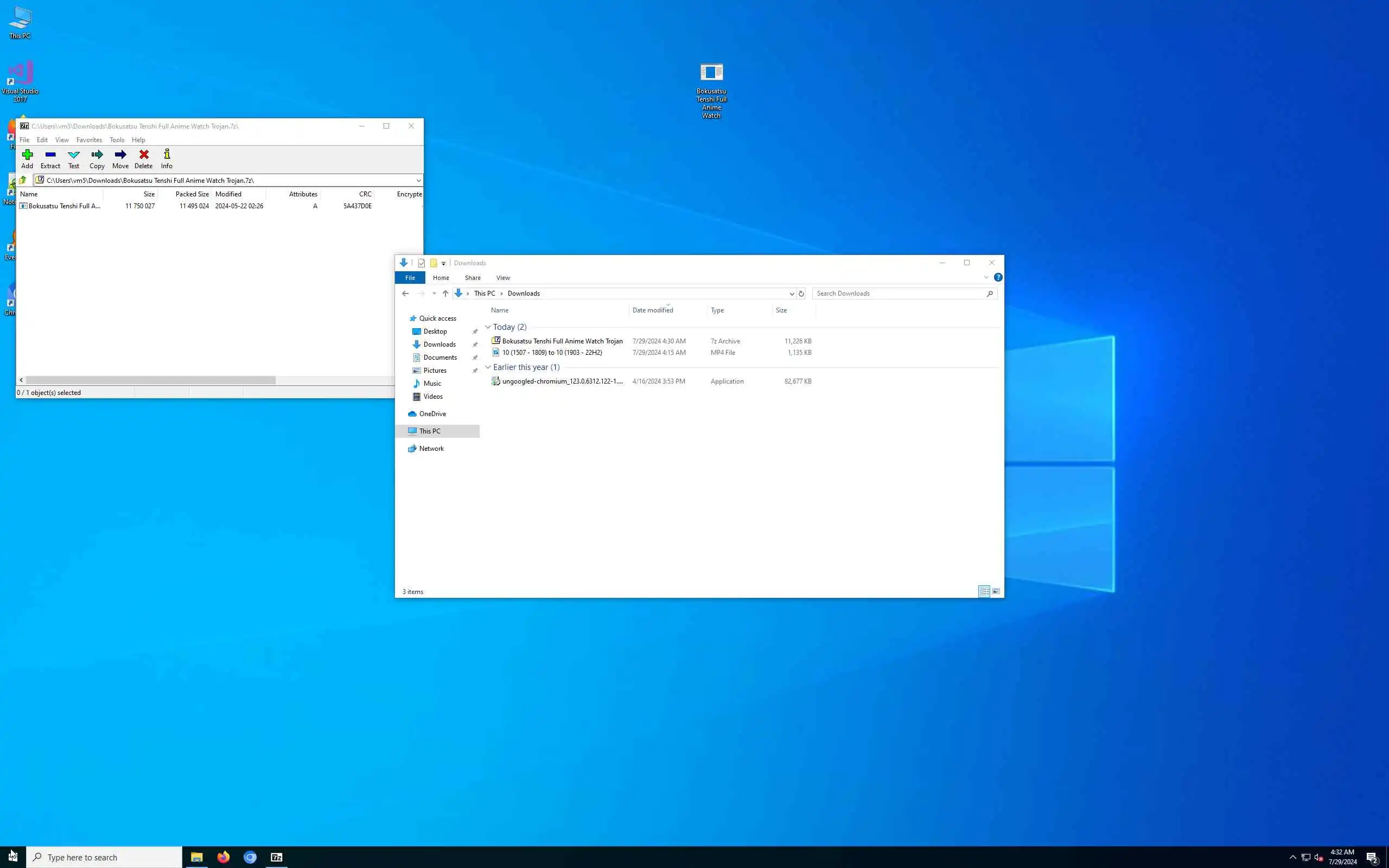The height and width of the screenshot is (868, 1389).
Task: Click the 7-Zip horizontal scrollbar thumb
Action: (x=150, y=380)
